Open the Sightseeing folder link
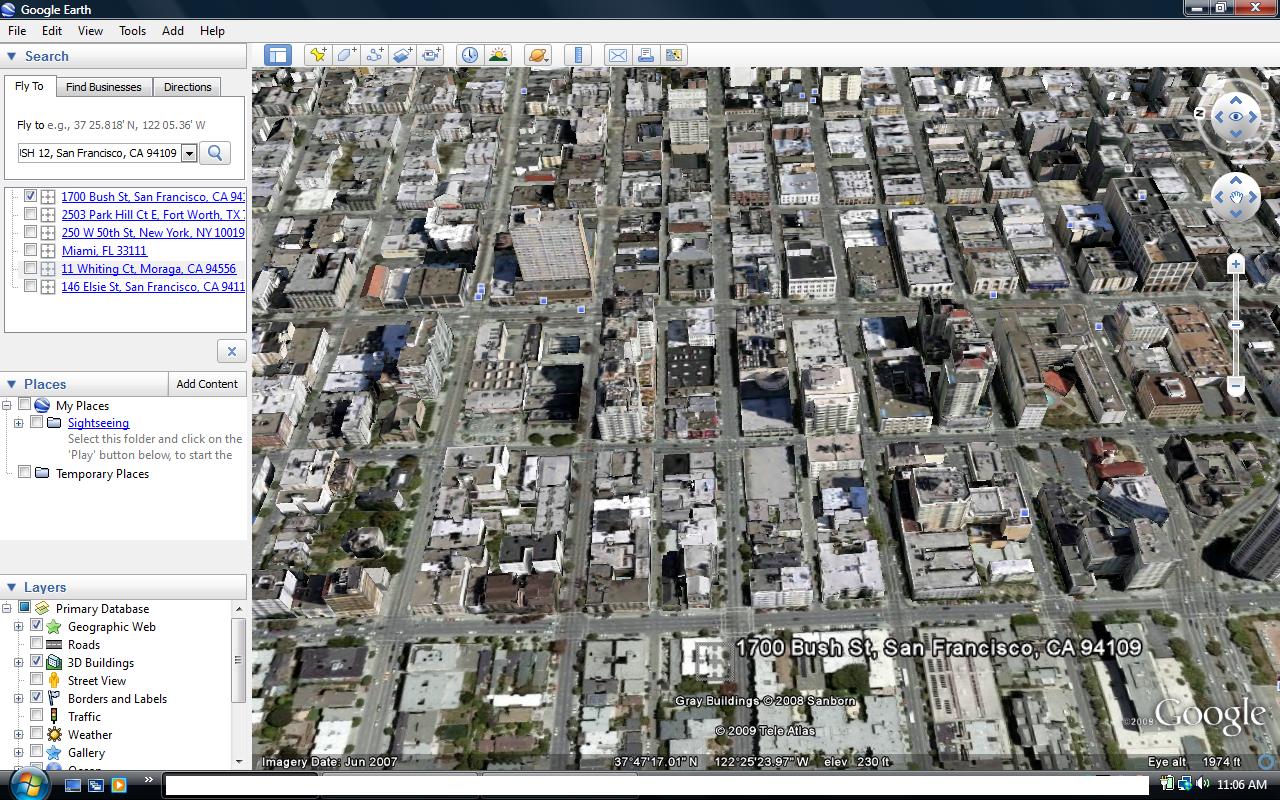The image size is (1280, 800). click(x=98, y=423)
